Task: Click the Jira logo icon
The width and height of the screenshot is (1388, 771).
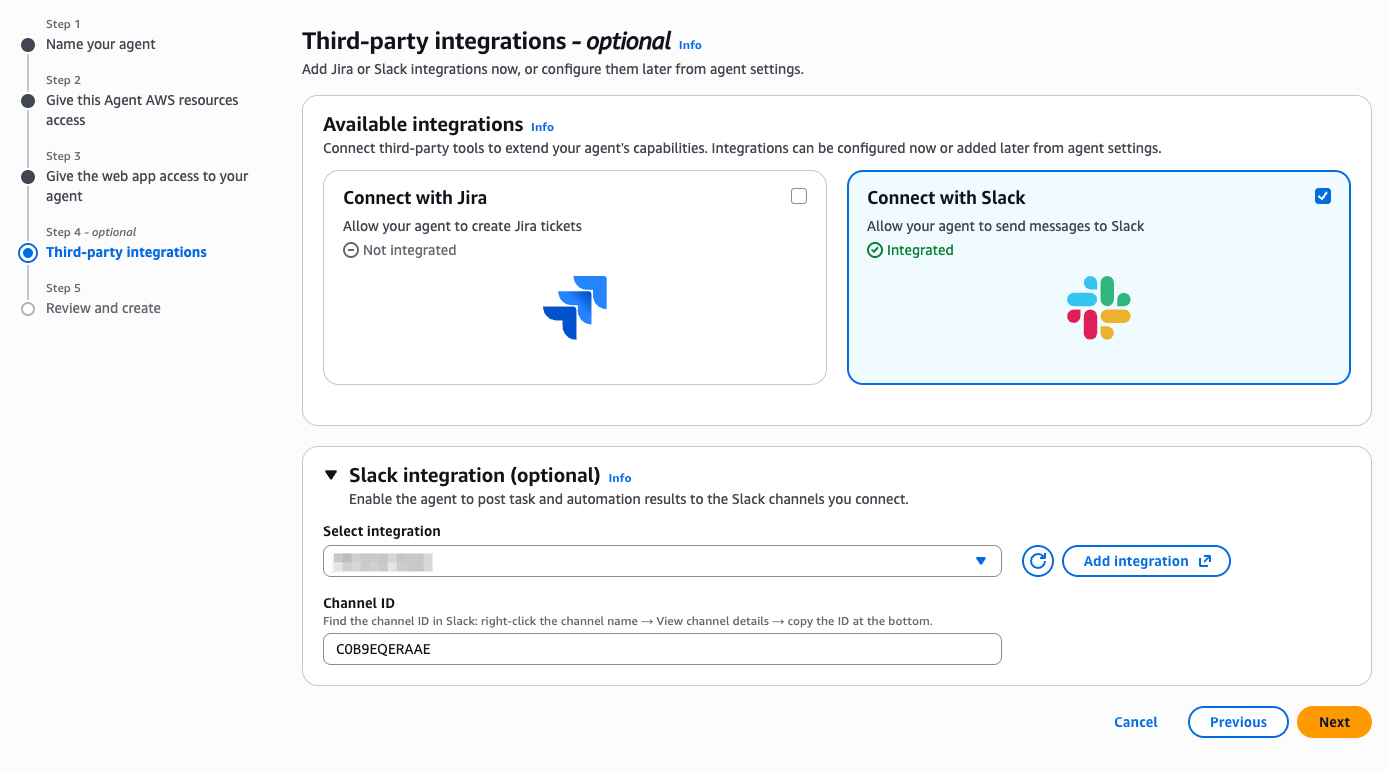Action: click(x=575, y=307)
